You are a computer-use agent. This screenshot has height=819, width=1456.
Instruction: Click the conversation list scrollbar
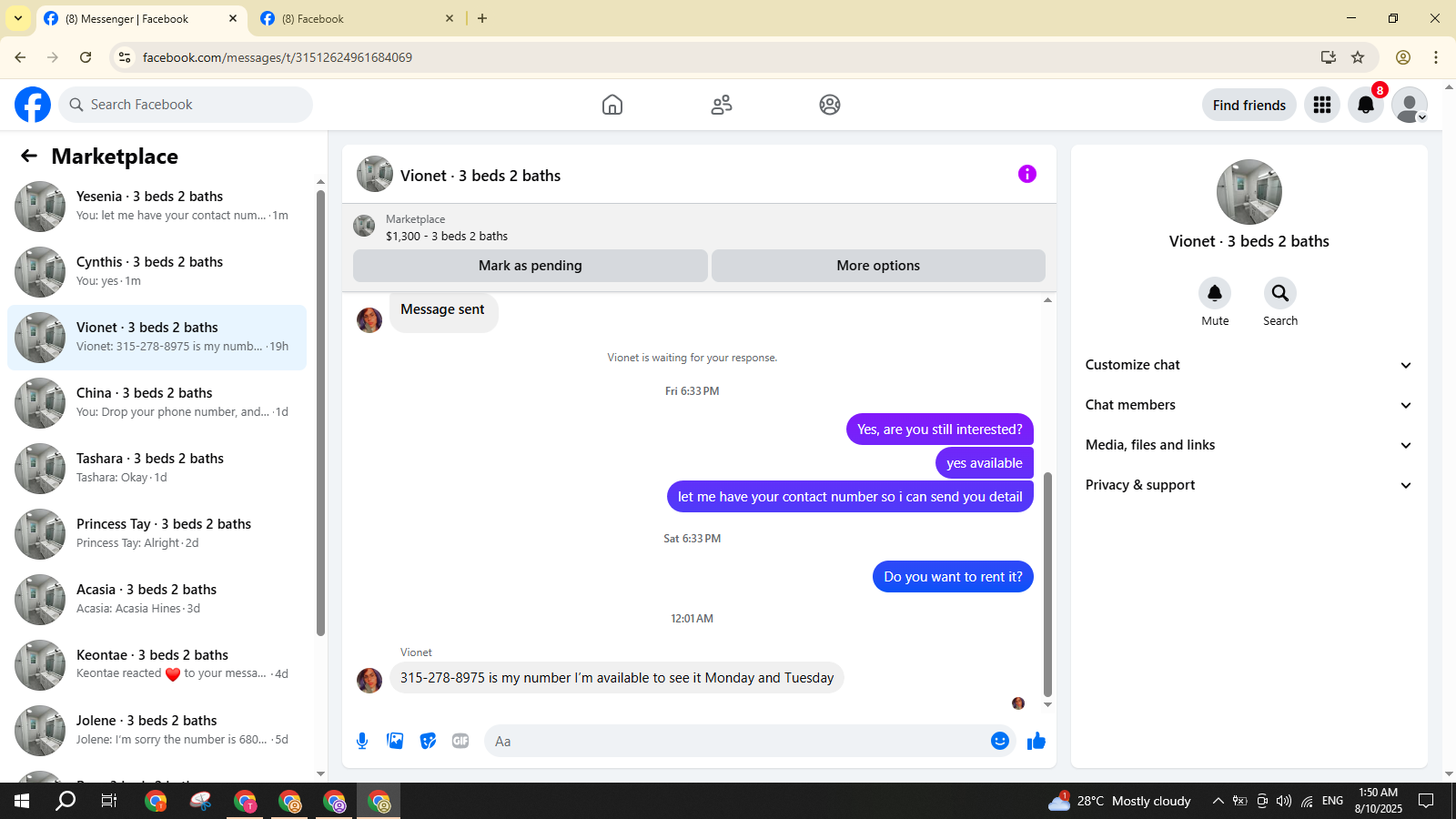(320, 412)
